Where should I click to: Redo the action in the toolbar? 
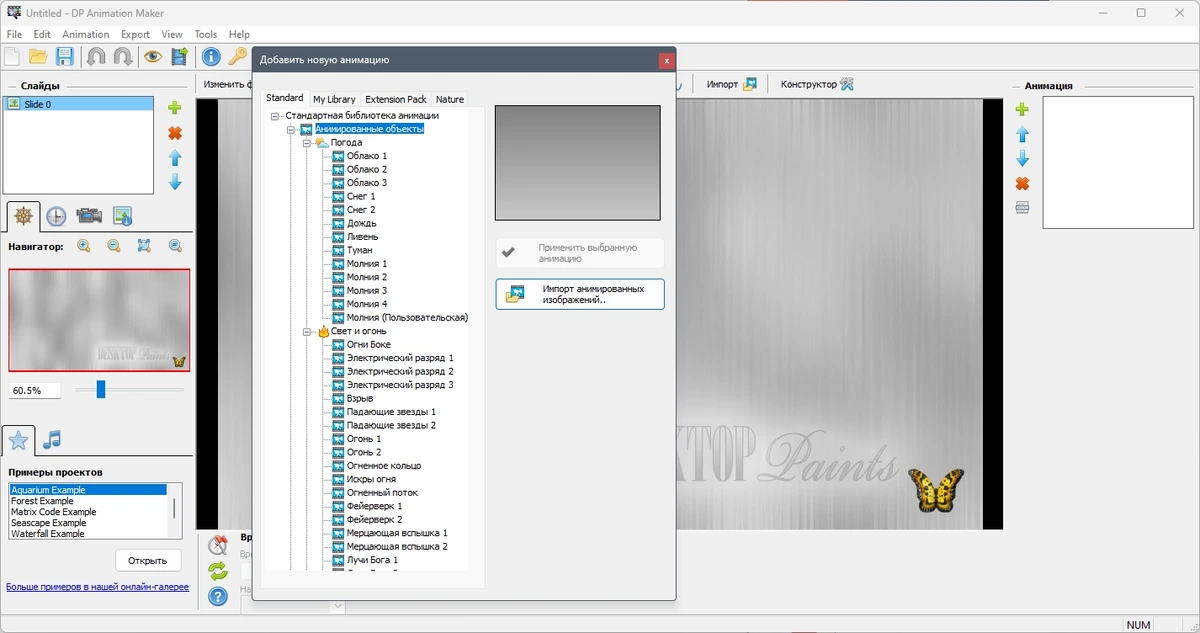(x=123, y=57)
